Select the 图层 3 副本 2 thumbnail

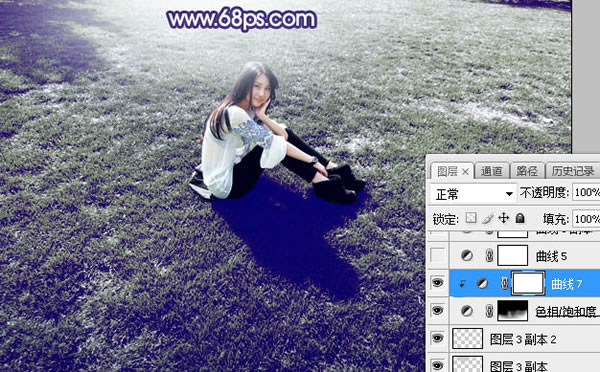[467, 338]
